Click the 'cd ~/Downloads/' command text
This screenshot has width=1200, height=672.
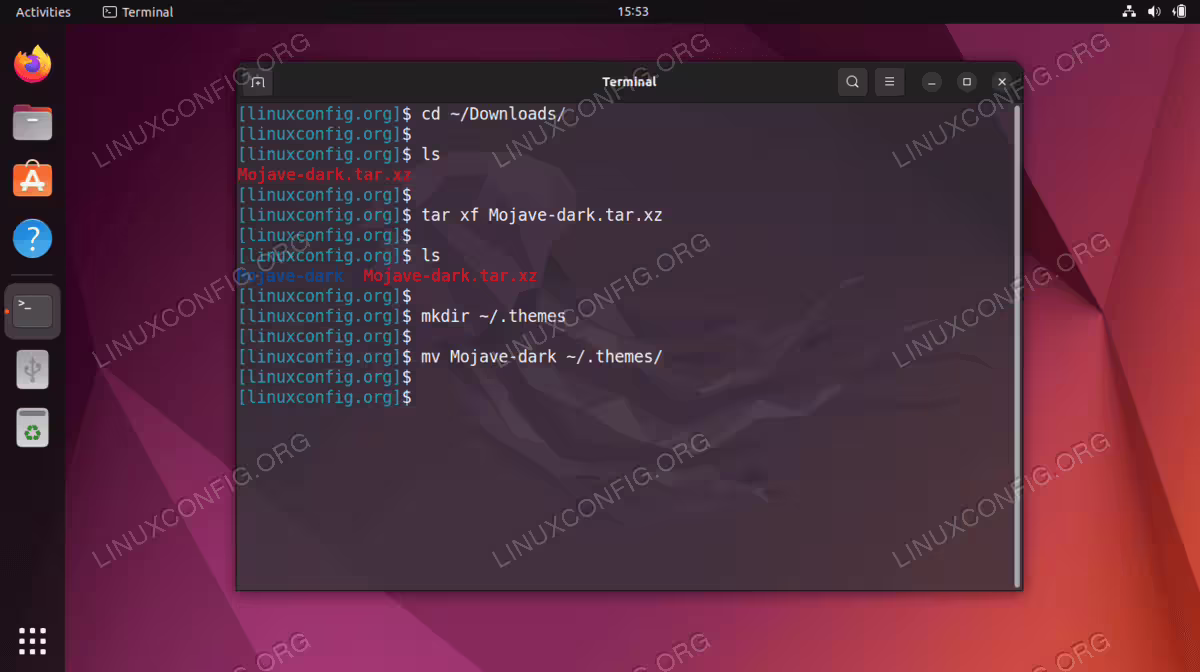493,114
